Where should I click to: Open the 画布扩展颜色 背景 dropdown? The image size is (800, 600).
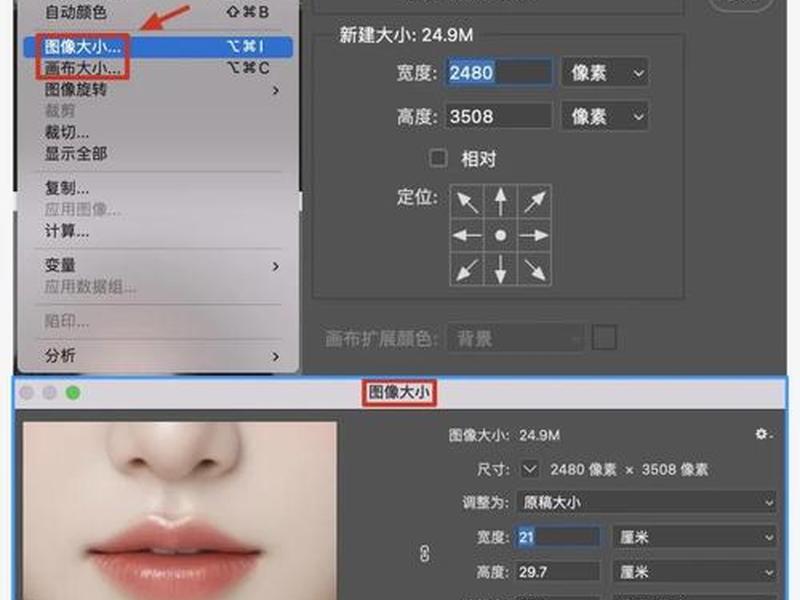click(x=516, y=338)
